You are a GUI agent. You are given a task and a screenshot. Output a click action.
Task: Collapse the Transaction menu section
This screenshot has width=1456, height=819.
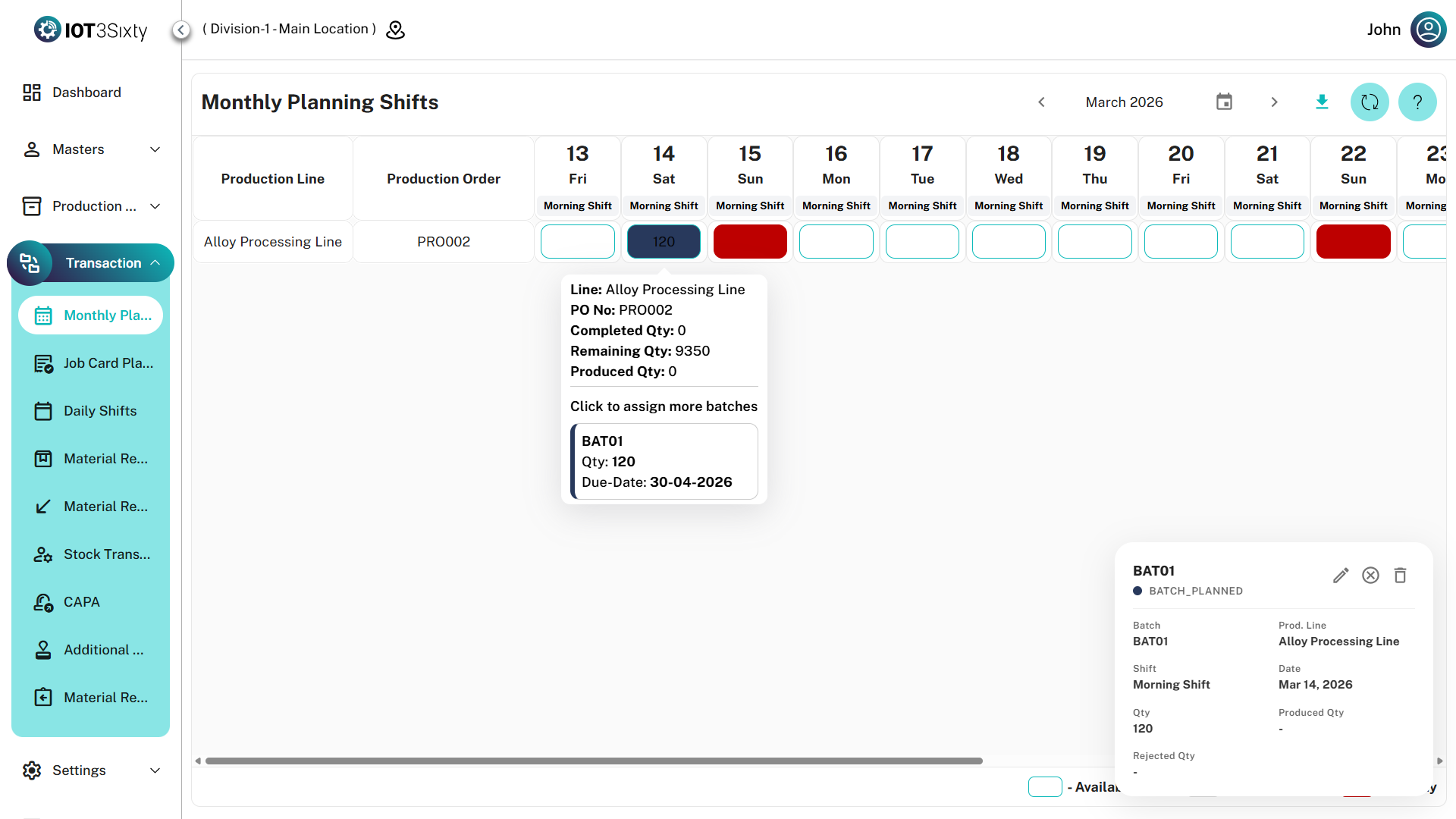tap(155, 263)
